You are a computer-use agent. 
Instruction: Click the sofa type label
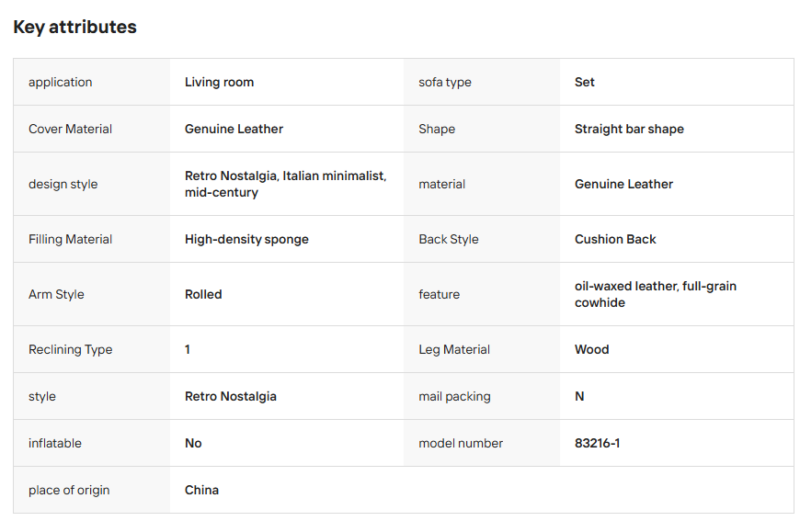(445, 82)
